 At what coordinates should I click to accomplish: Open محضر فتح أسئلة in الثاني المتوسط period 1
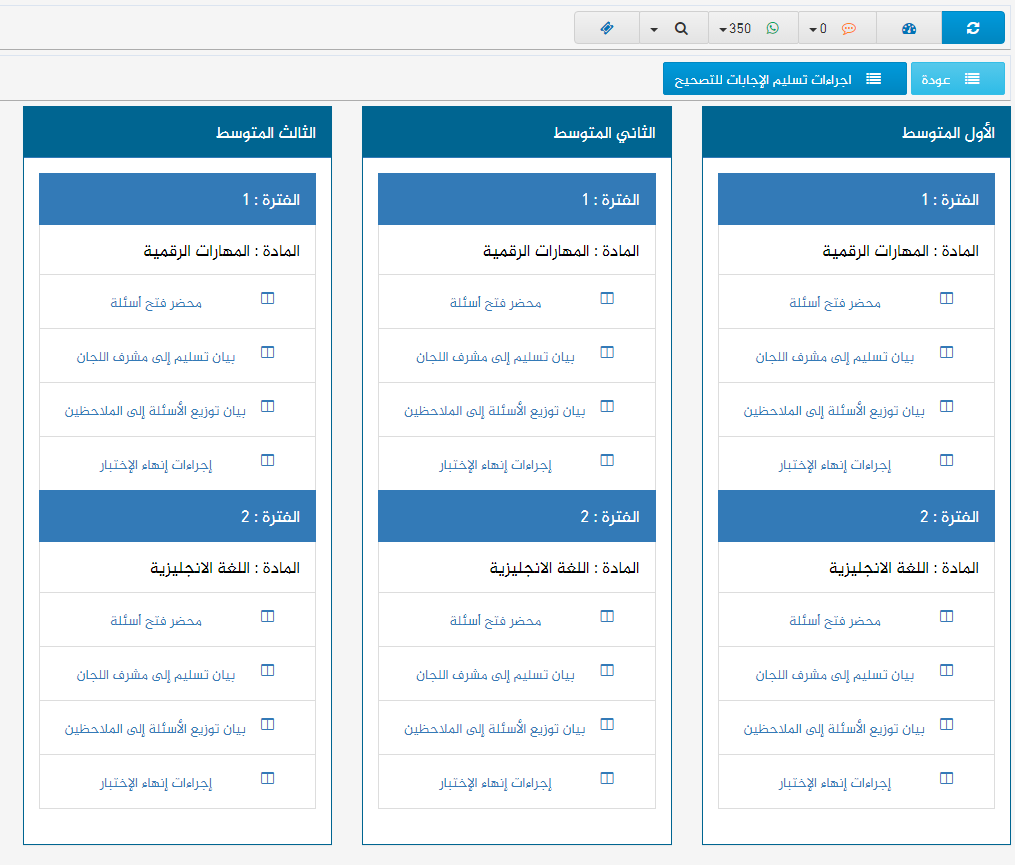(495, 302)
